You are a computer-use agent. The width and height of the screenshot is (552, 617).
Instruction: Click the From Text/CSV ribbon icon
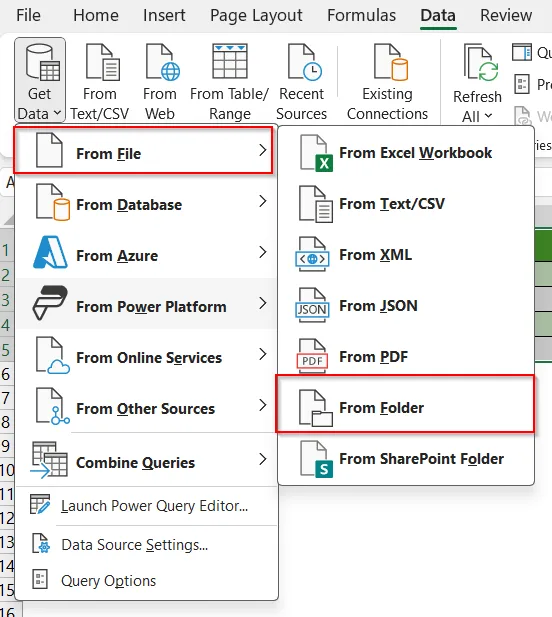(x=103, y=62)
